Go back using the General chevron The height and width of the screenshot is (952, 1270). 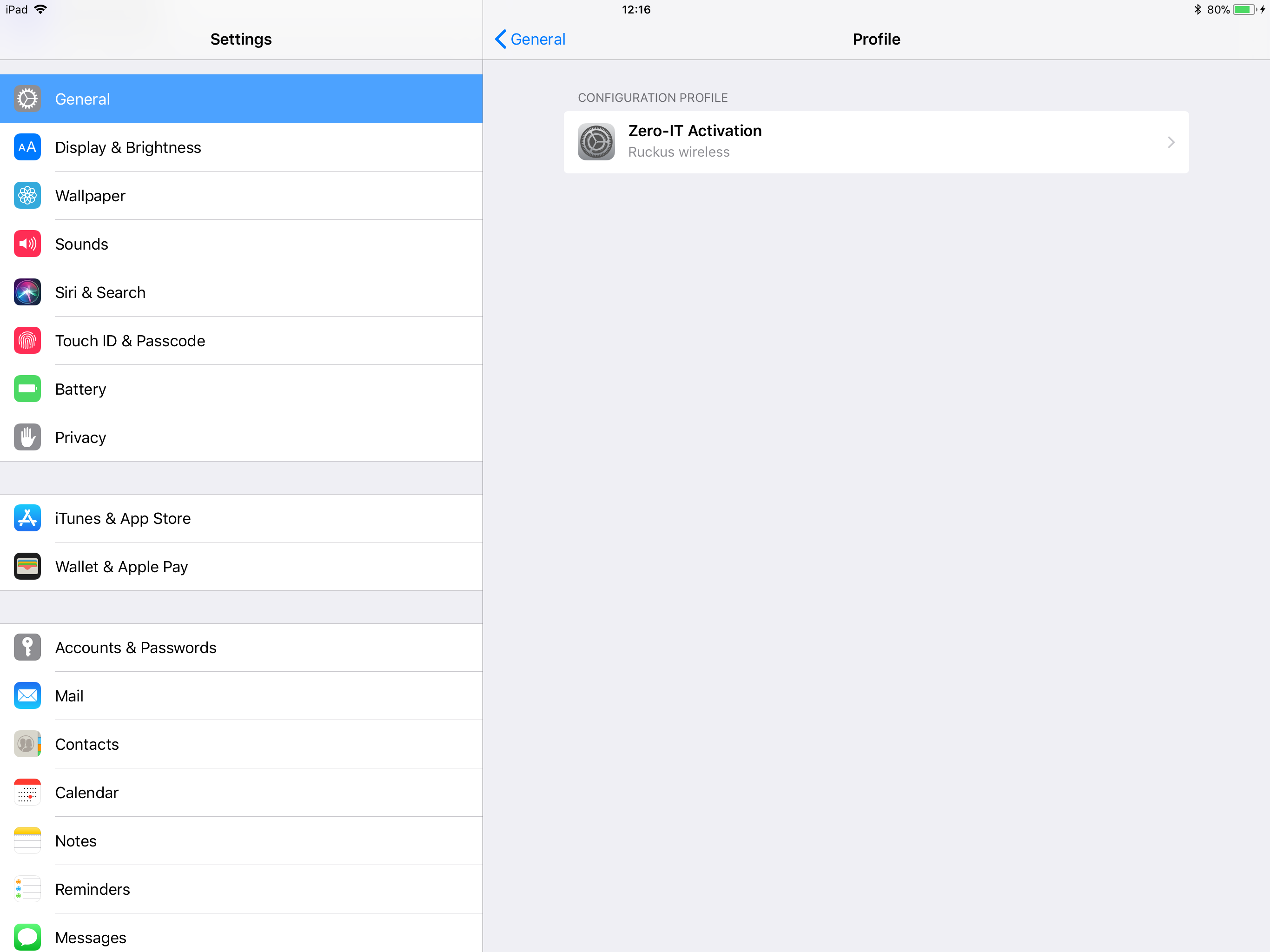tap(500, 39)
